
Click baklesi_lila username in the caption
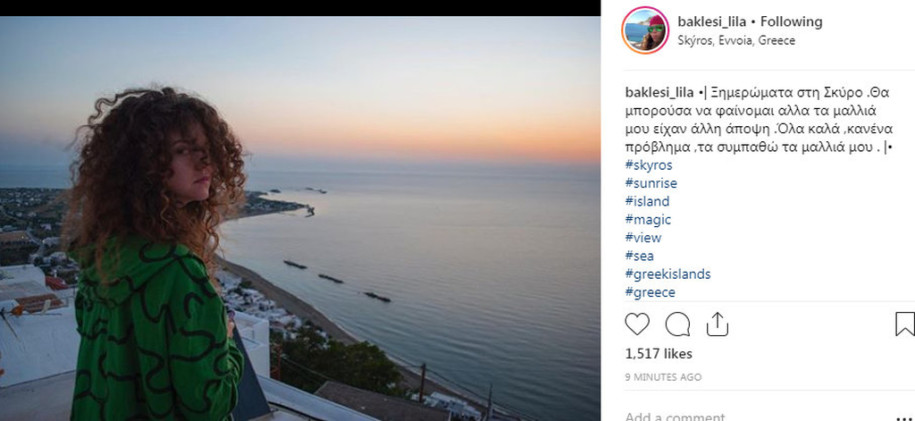659,93
